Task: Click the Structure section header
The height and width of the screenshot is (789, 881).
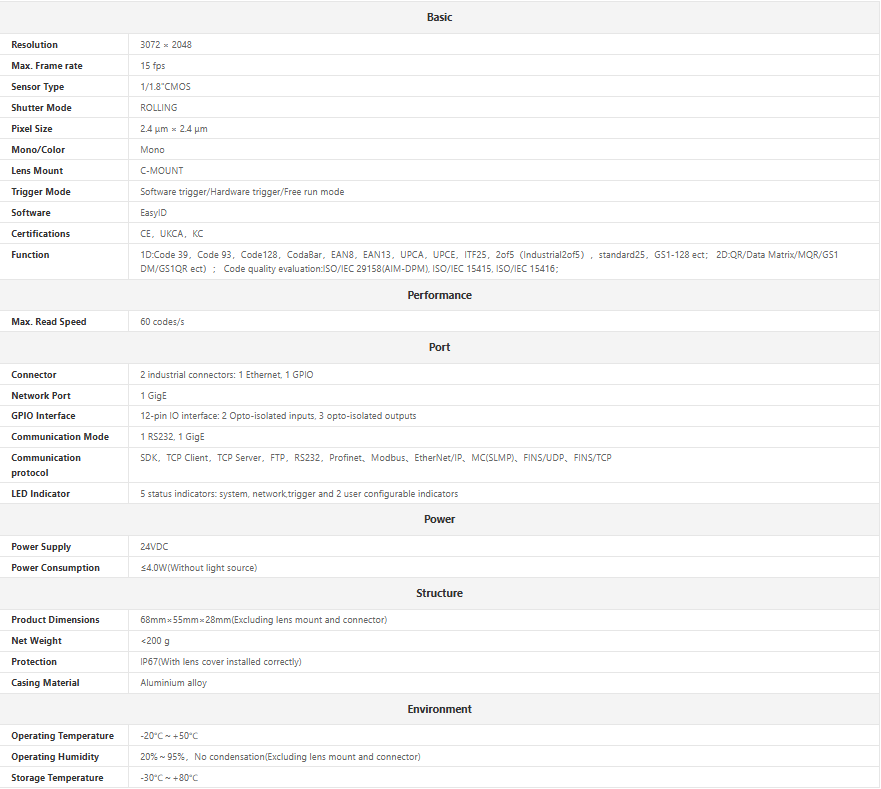Action: click(439, 593)
